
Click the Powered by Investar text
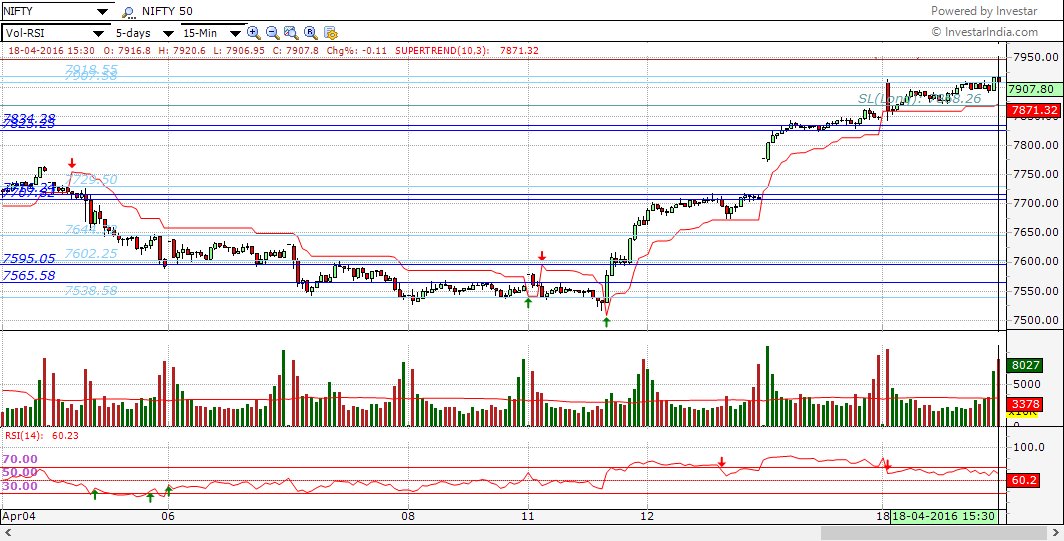point(984,11)
